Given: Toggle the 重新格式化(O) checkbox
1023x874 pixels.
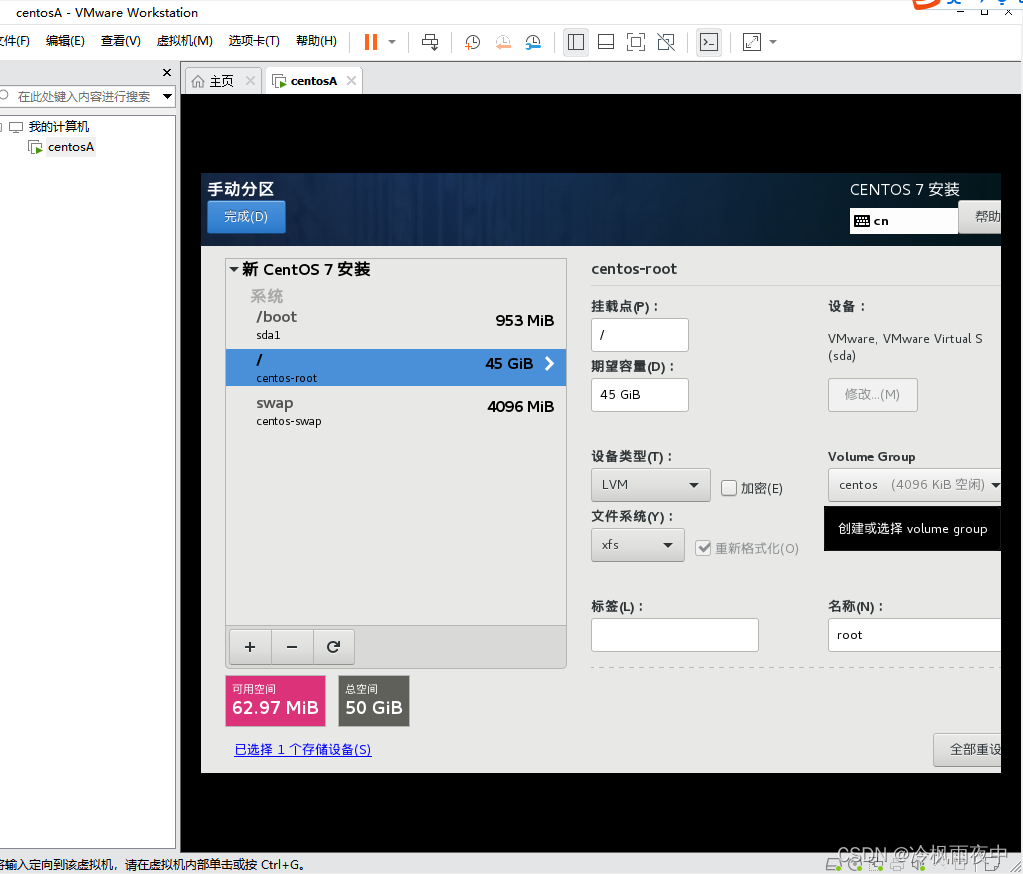Looking at the screenshot, I should coord(703,548).
